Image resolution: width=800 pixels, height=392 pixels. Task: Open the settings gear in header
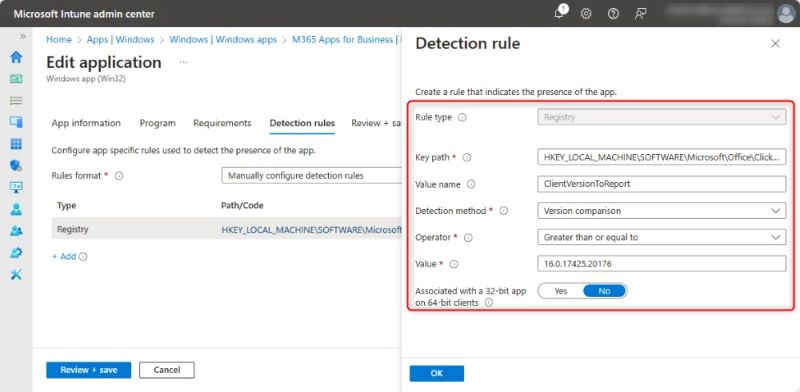coord(586,14)
